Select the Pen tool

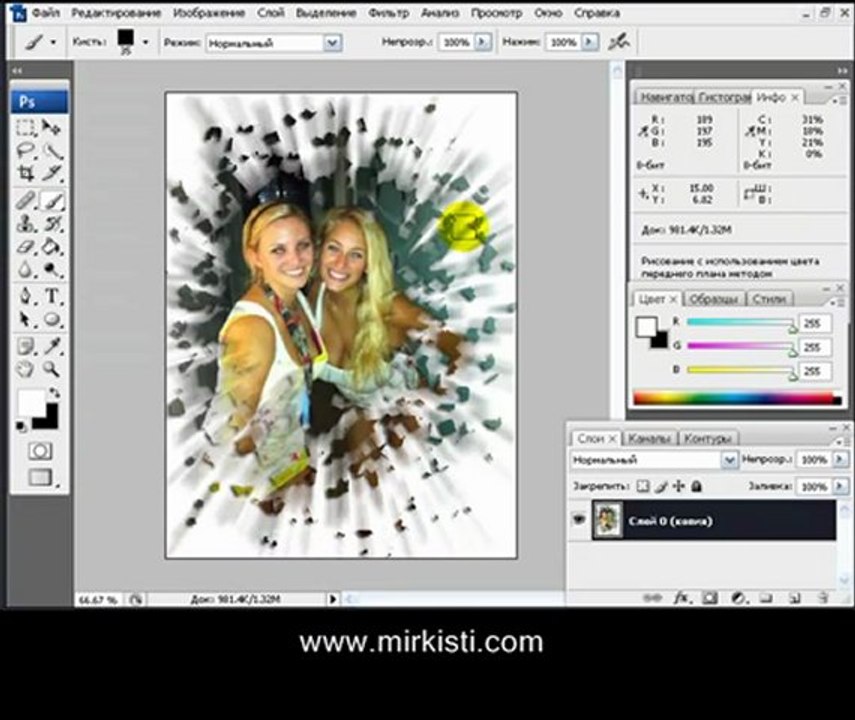click(x=25, y=296)
